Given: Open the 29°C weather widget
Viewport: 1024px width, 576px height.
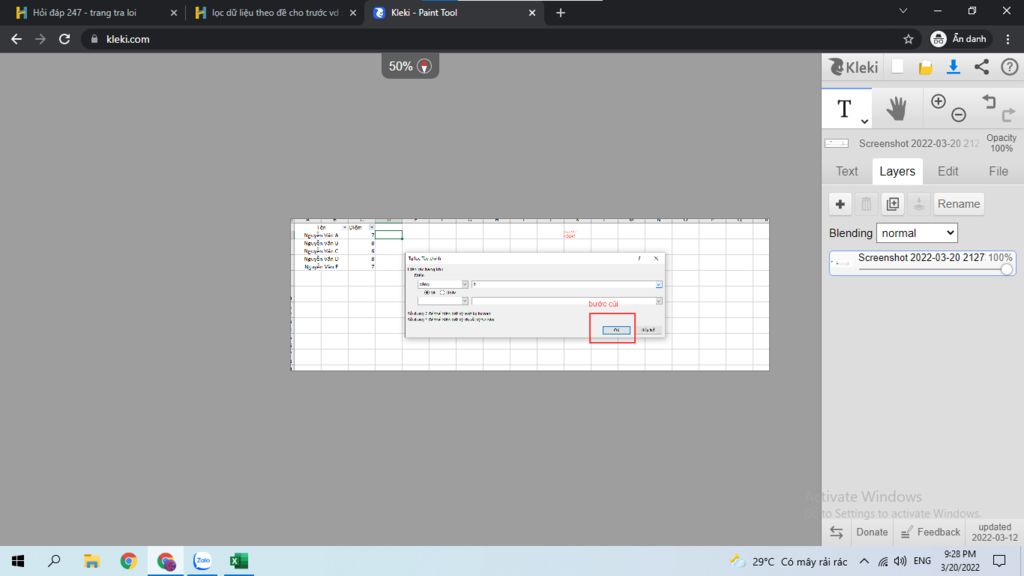Looking at the screenshot, I should pos(789,561).
